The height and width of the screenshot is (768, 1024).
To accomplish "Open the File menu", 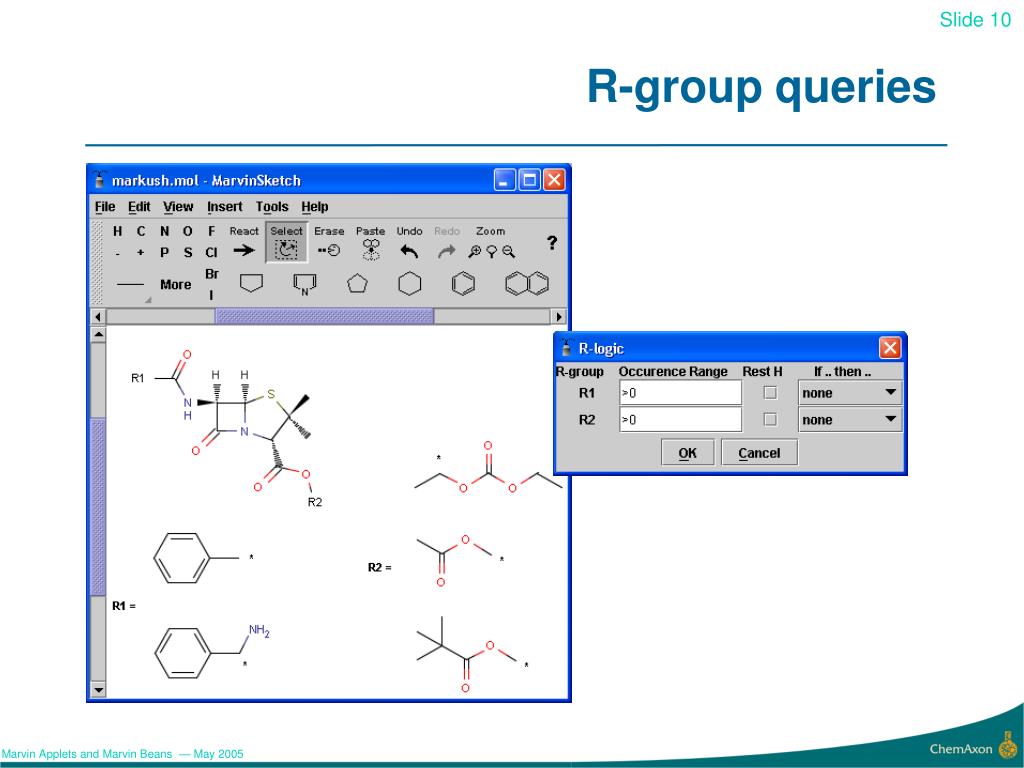I will click(x=105, y=207).
